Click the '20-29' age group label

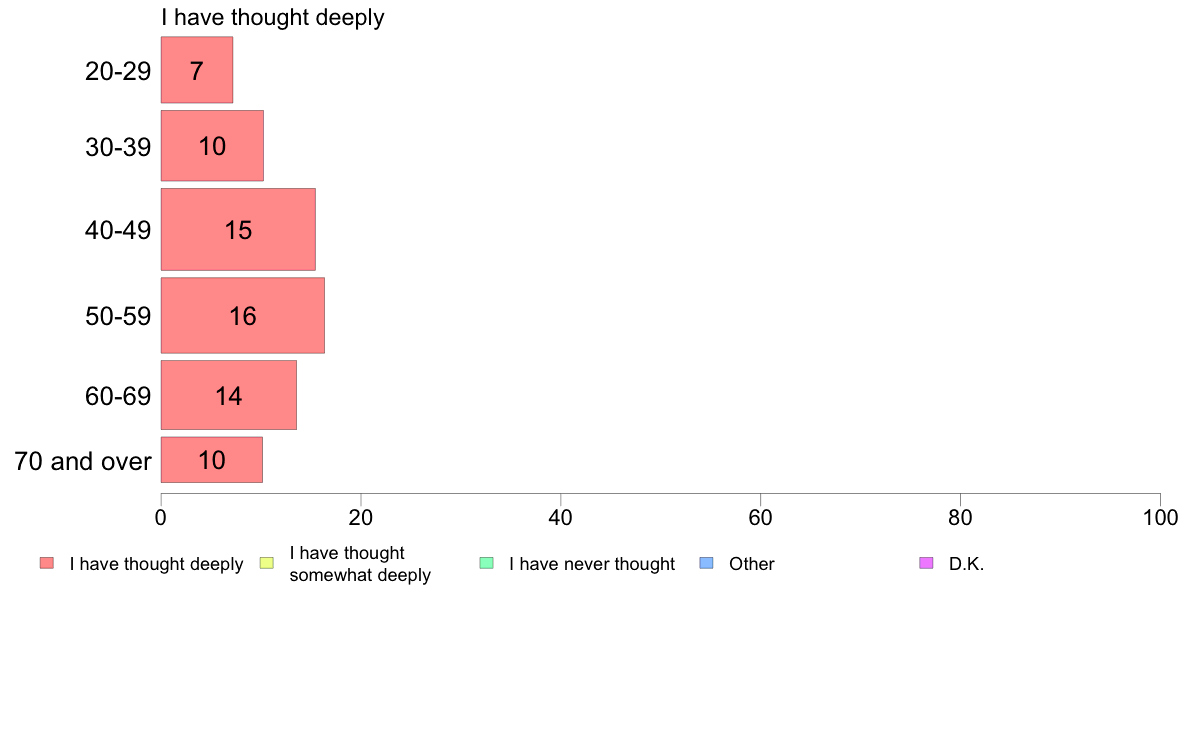118,71
